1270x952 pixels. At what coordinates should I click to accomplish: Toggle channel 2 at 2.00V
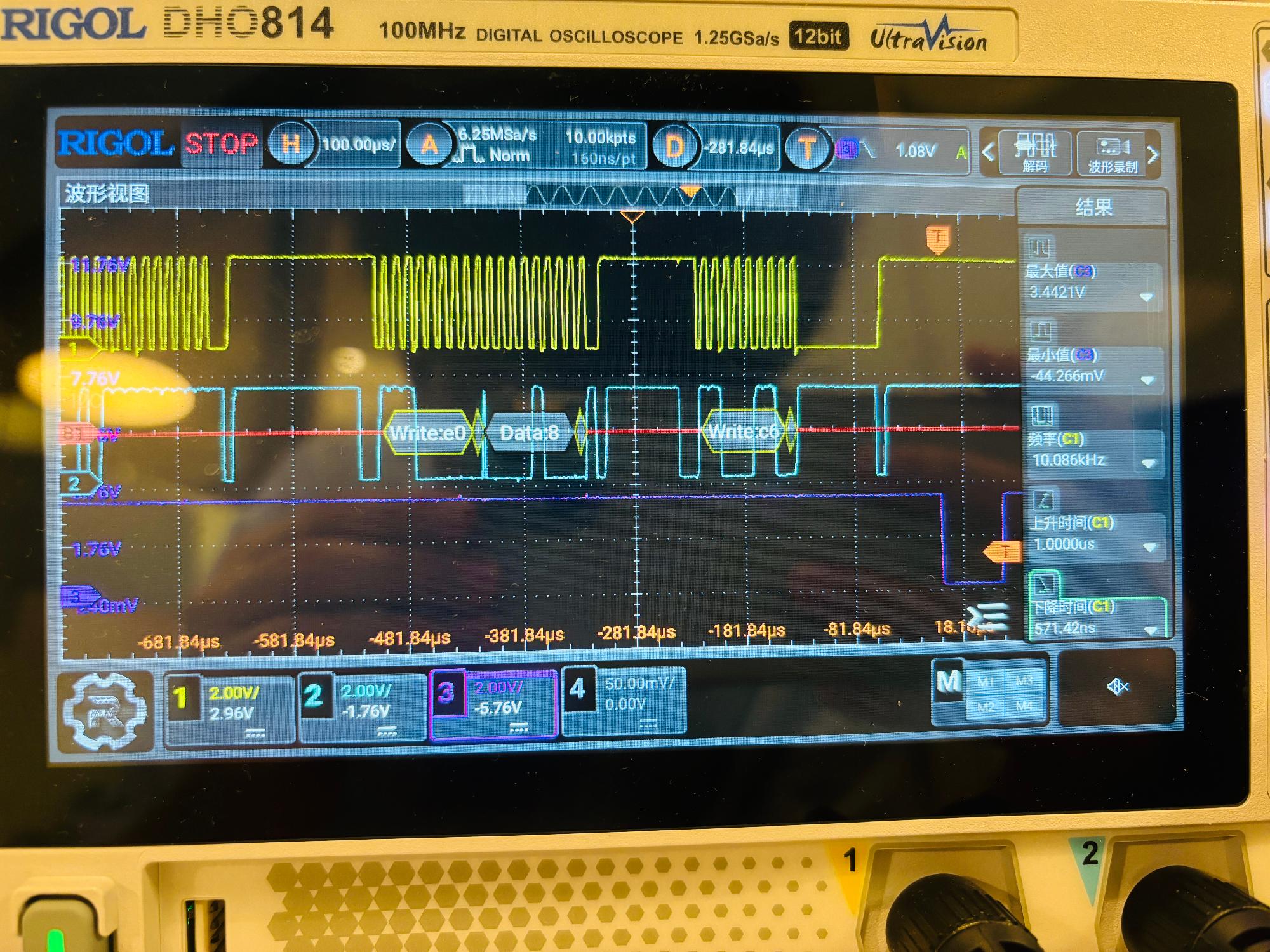pyautogui.click(x=363, y=706)
